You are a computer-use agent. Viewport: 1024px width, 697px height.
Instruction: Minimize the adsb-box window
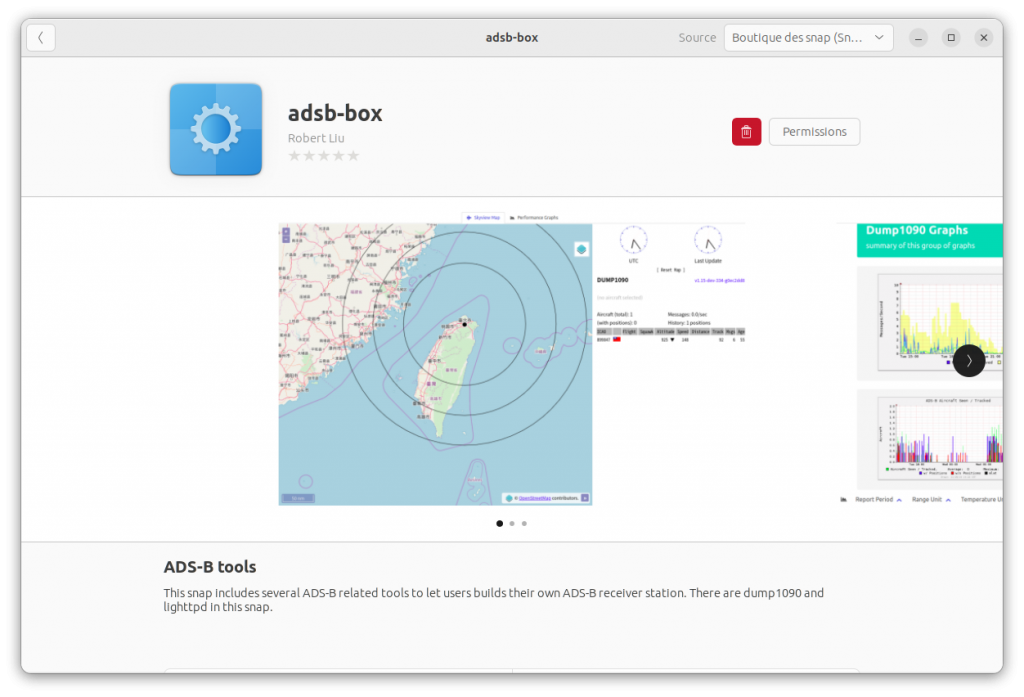click(x=918, y=38)
